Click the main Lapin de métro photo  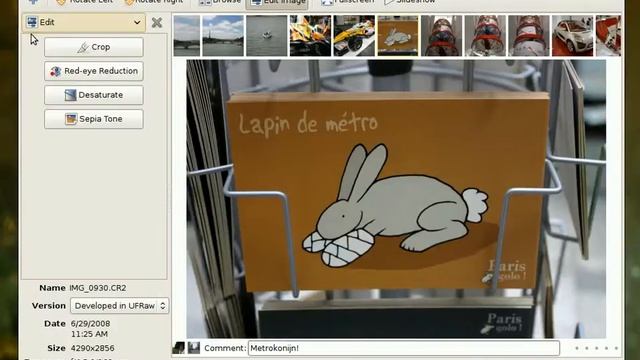tap(396, 199)
